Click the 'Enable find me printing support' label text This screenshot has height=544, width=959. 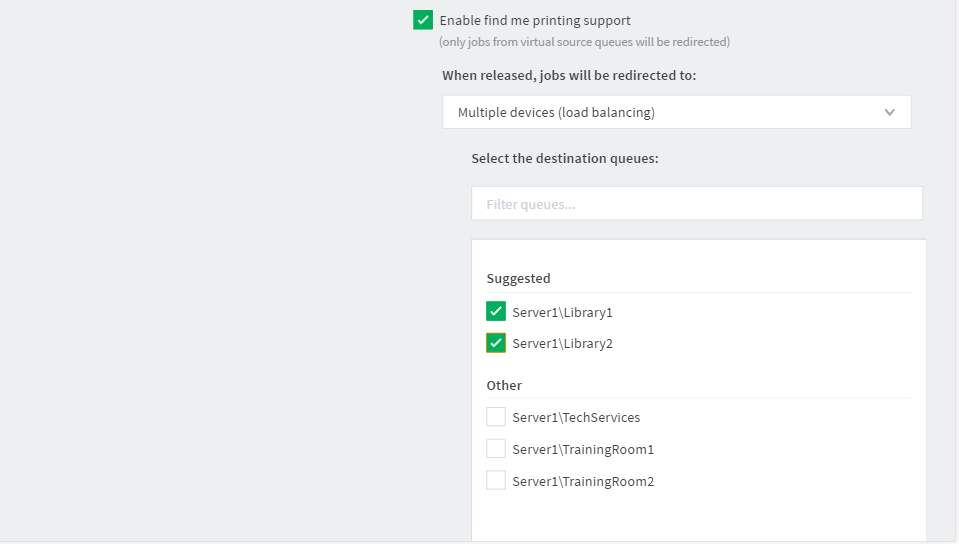click(535, 20)
